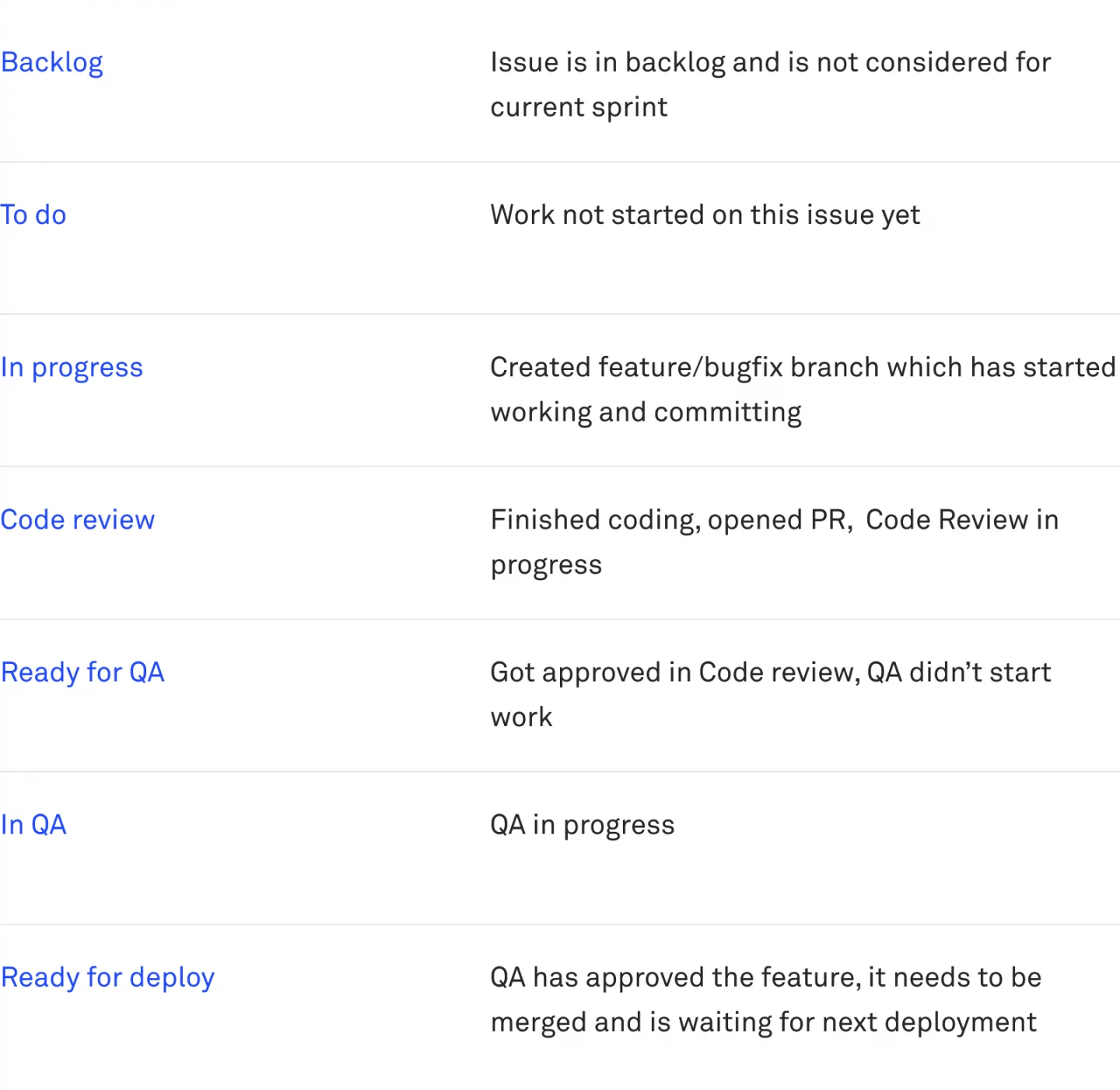Select the Ready for QA link
The height and width of the screenshot is (1090, 1120).
point(82,673)
